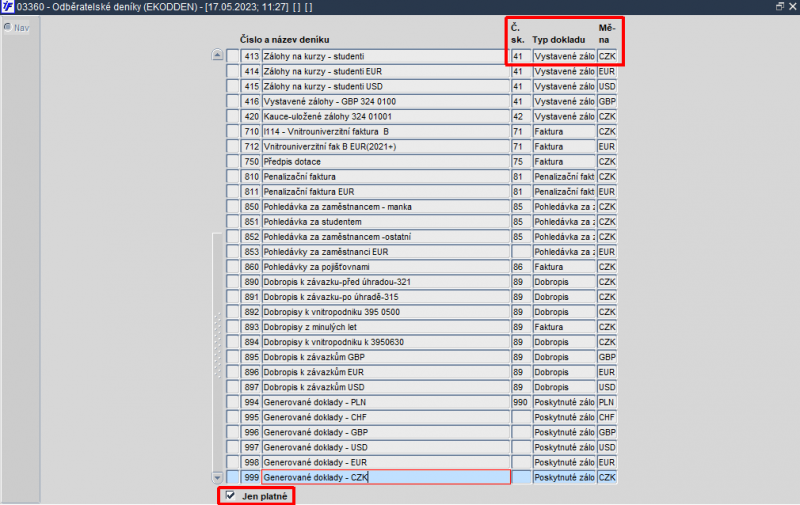Toggle the Nav radio indicator

pyautogui.click(x=8, y=27)
